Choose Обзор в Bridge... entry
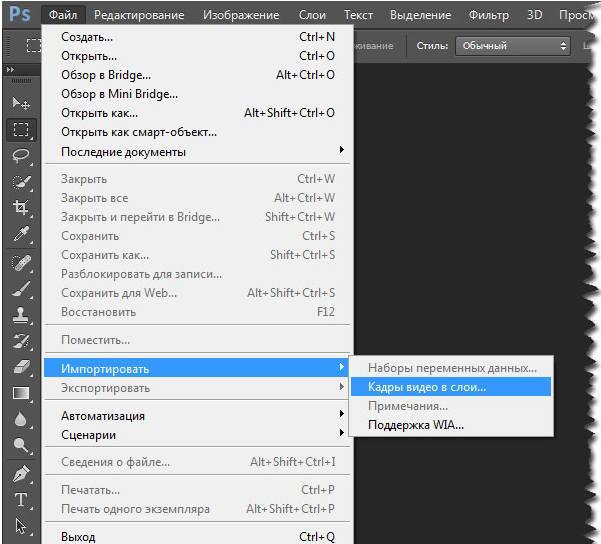The height and width of the screenshot is (544, 601). click(x=197, y=75)
